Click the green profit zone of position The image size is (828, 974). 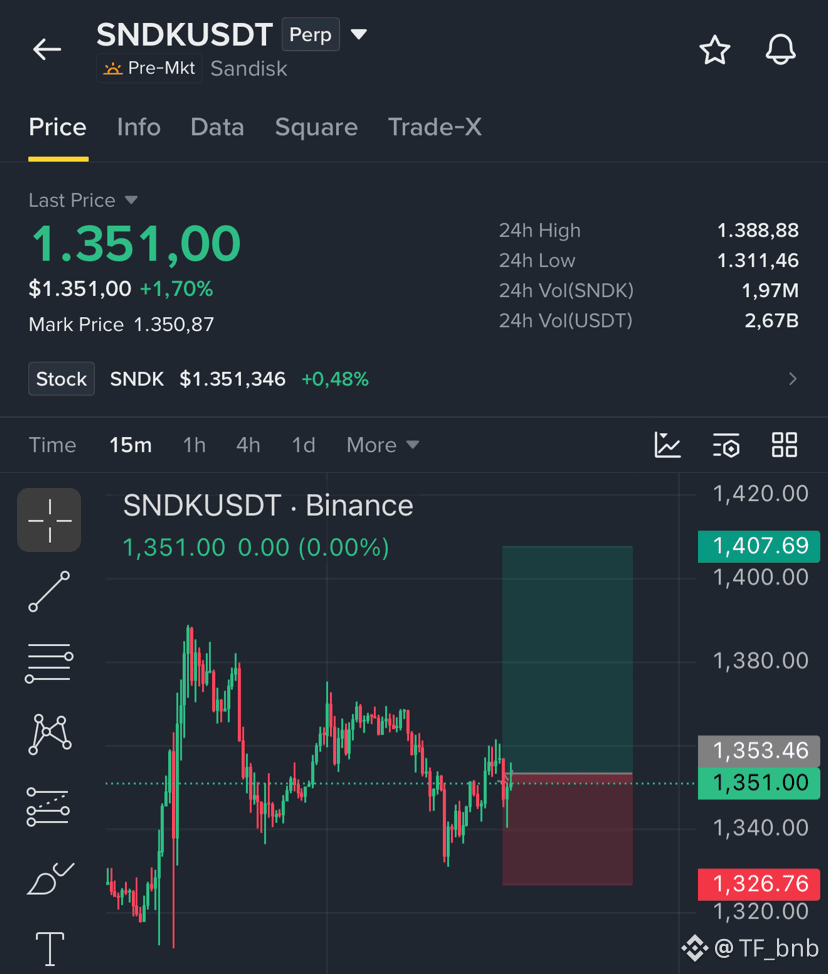click(567, 659)
